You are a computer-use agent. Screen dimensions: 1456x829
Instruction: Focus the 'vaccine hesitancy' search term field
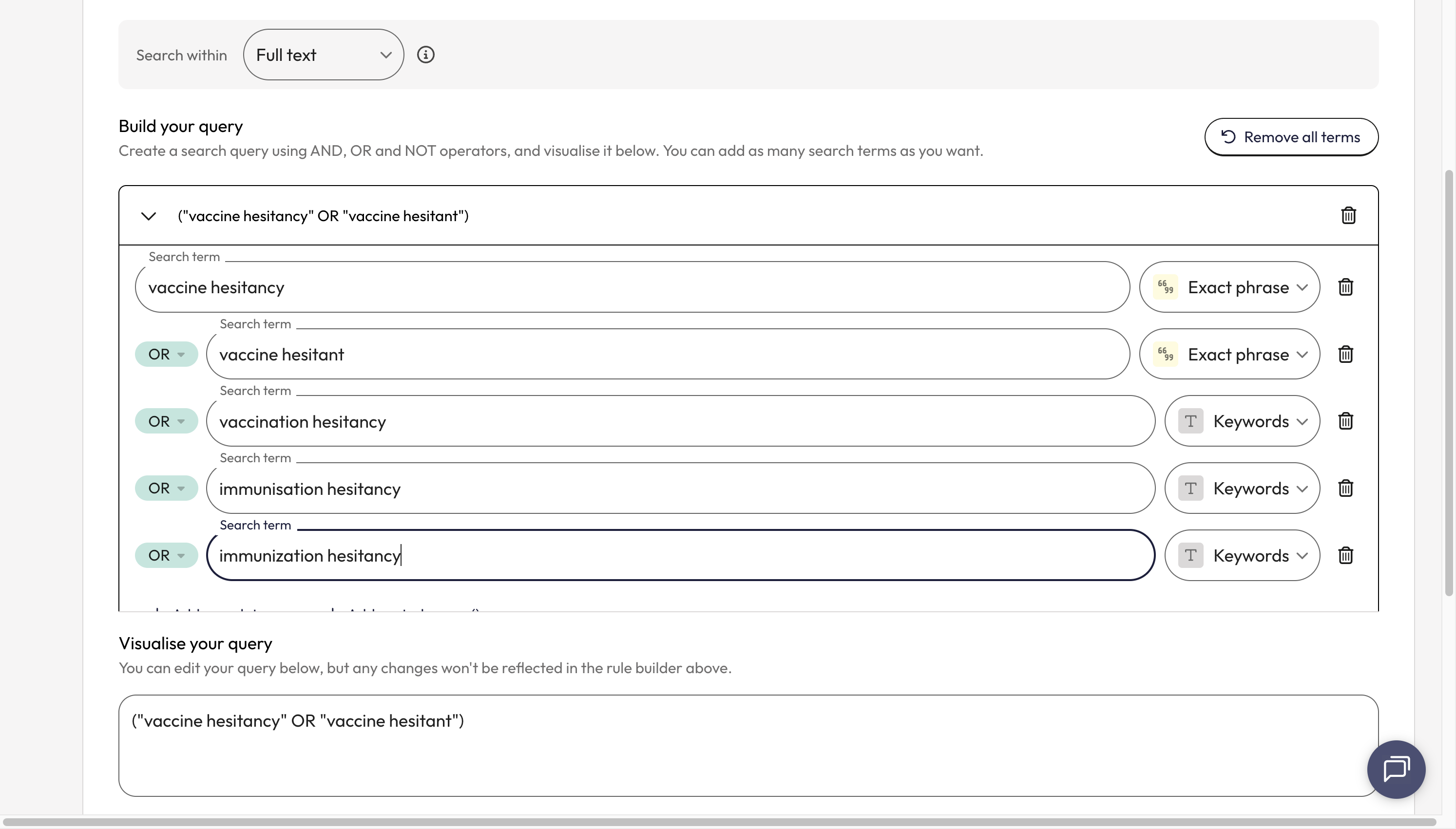[x=632, y=287]
